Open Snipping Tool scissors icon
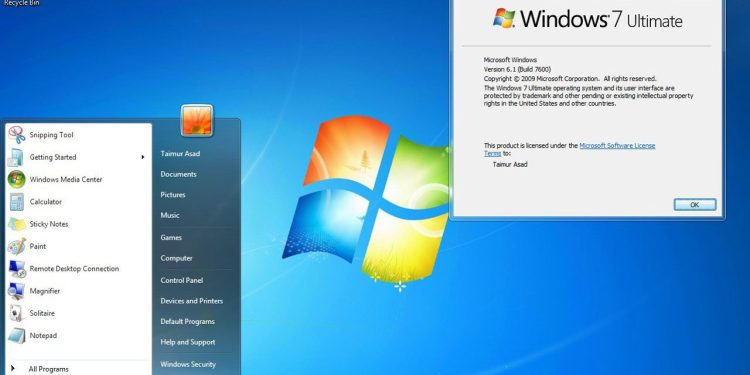The image size is (750, 375). (x=17, y=135)
